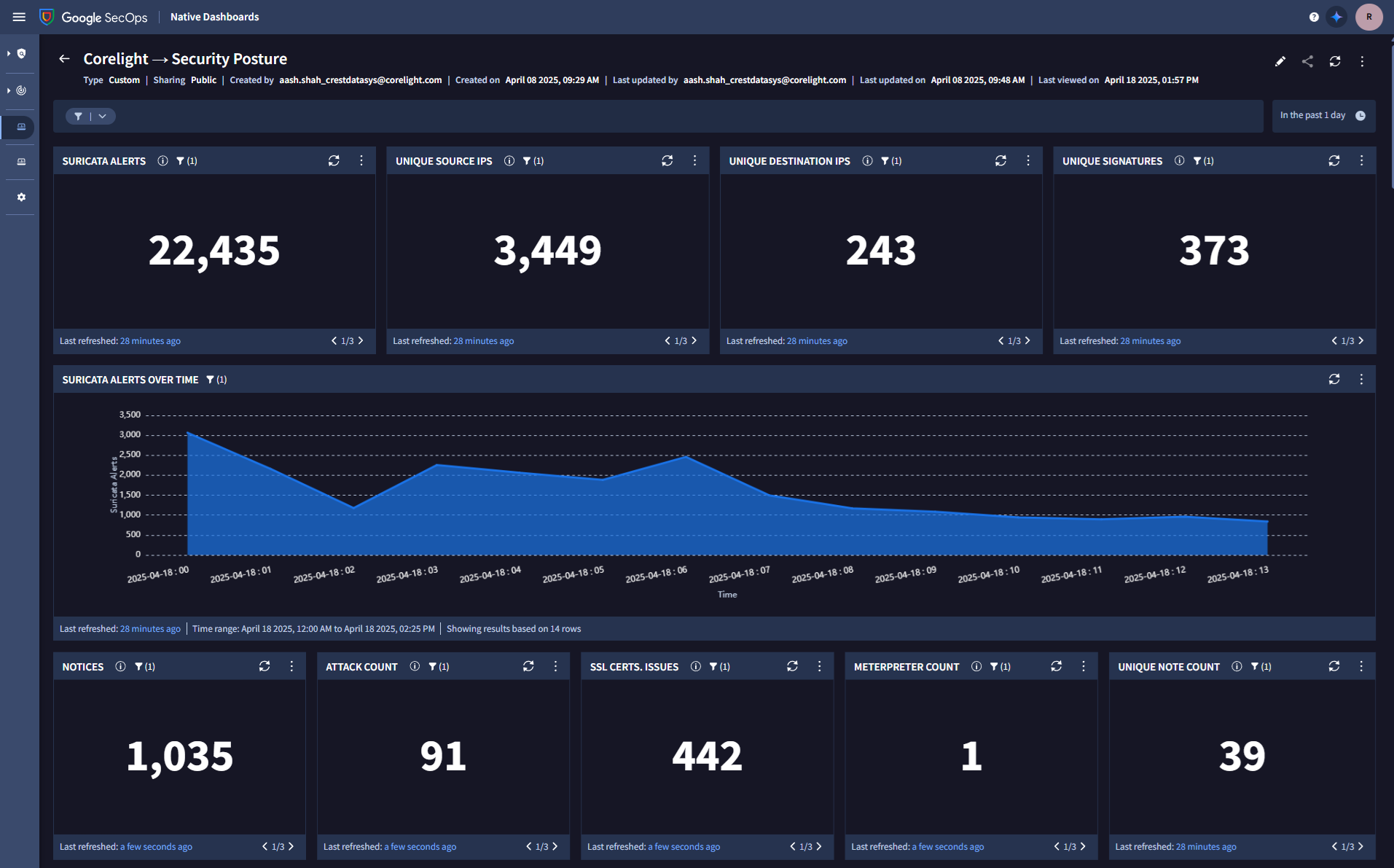Click info icon next to Unique Signatures

(x=1179, y=160)
